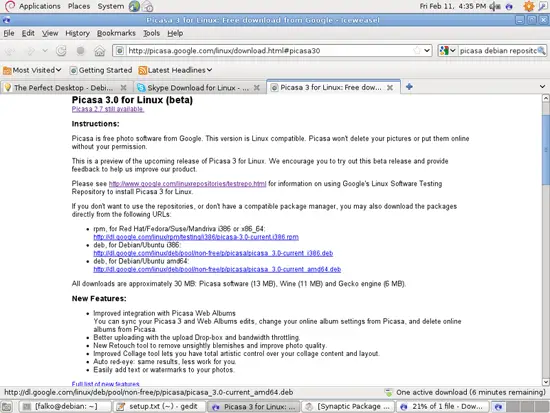The image size is (550, 413).
Task: Switch to Picasa 3 for Linux taskbar entry
Action: 254,406
